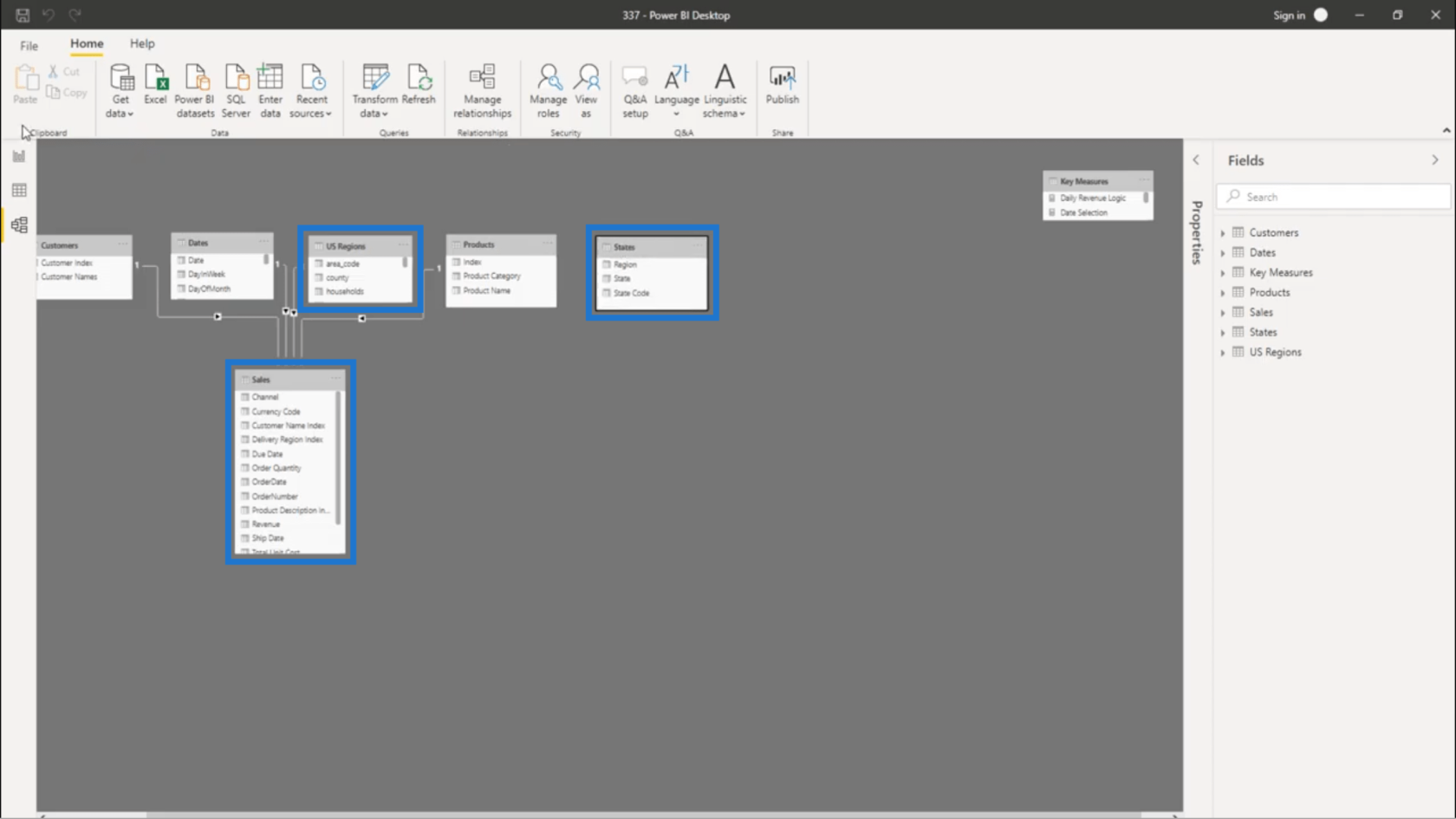1456x819 pixels.
Task: Select the US Regions table header
Action: tap(361, 246)
